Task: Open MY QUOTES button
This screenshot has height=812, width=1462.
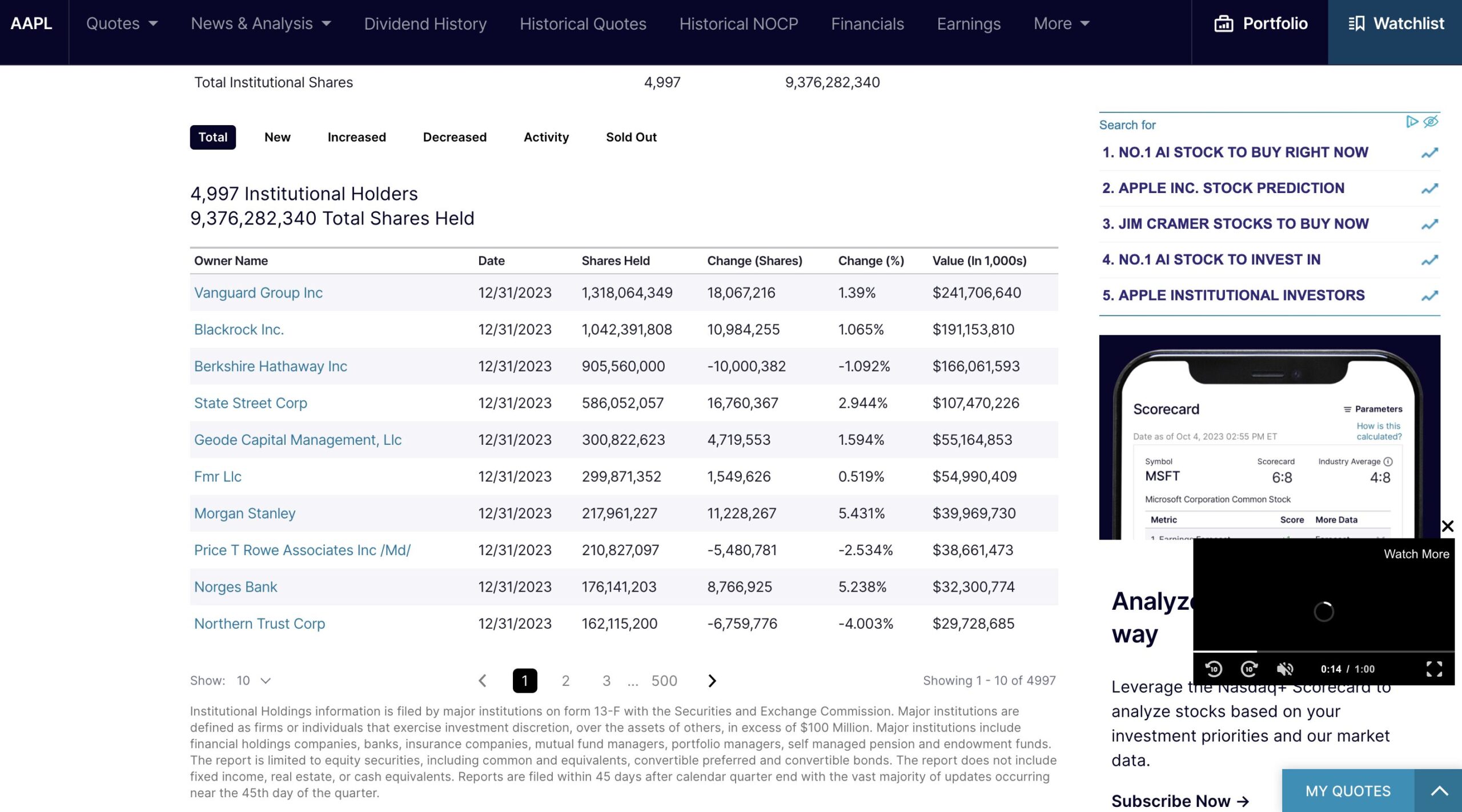Action: 1348,791
